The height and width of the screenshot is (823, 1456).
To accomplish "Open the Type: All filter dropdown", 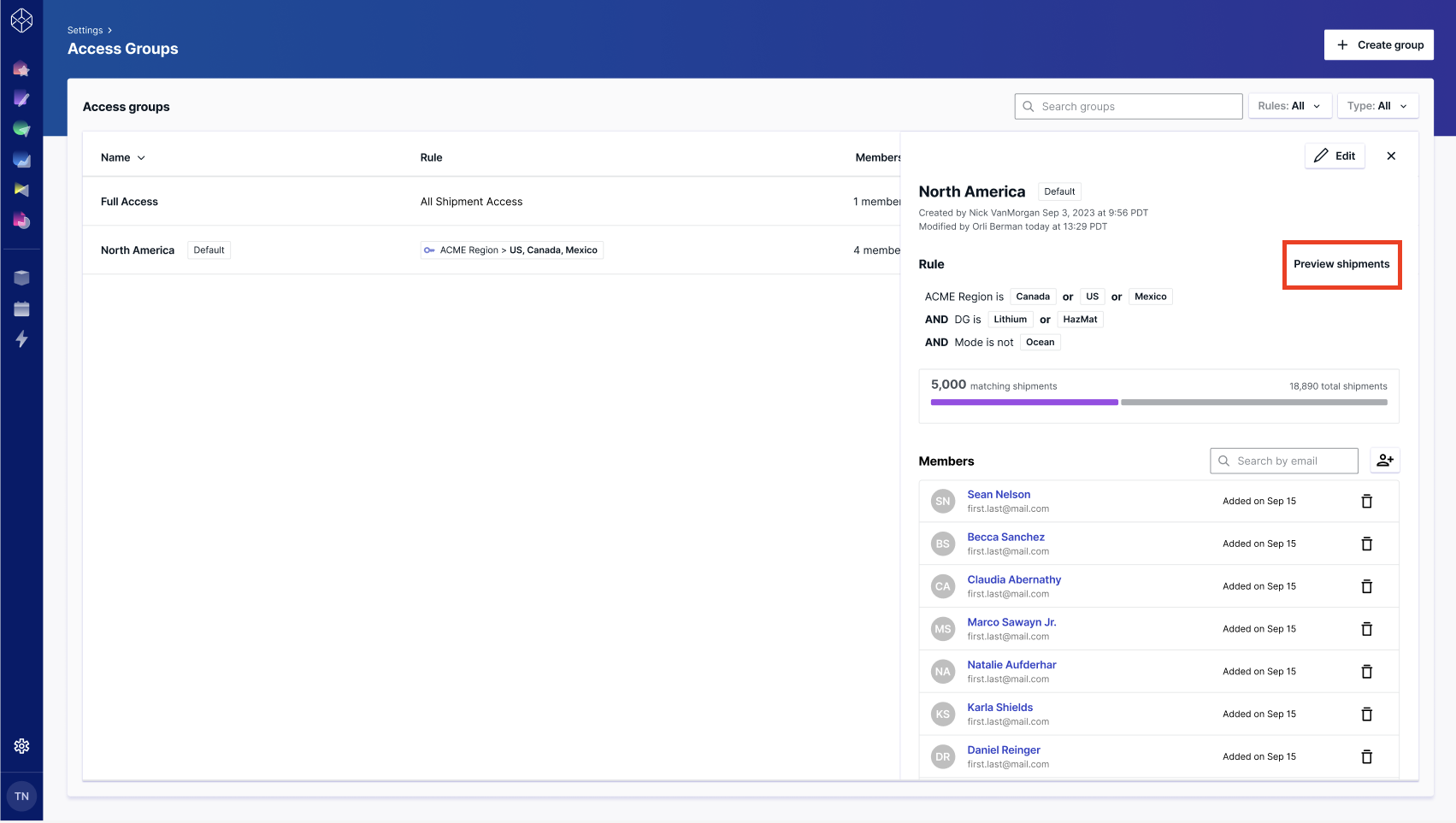I will 1377,106.
